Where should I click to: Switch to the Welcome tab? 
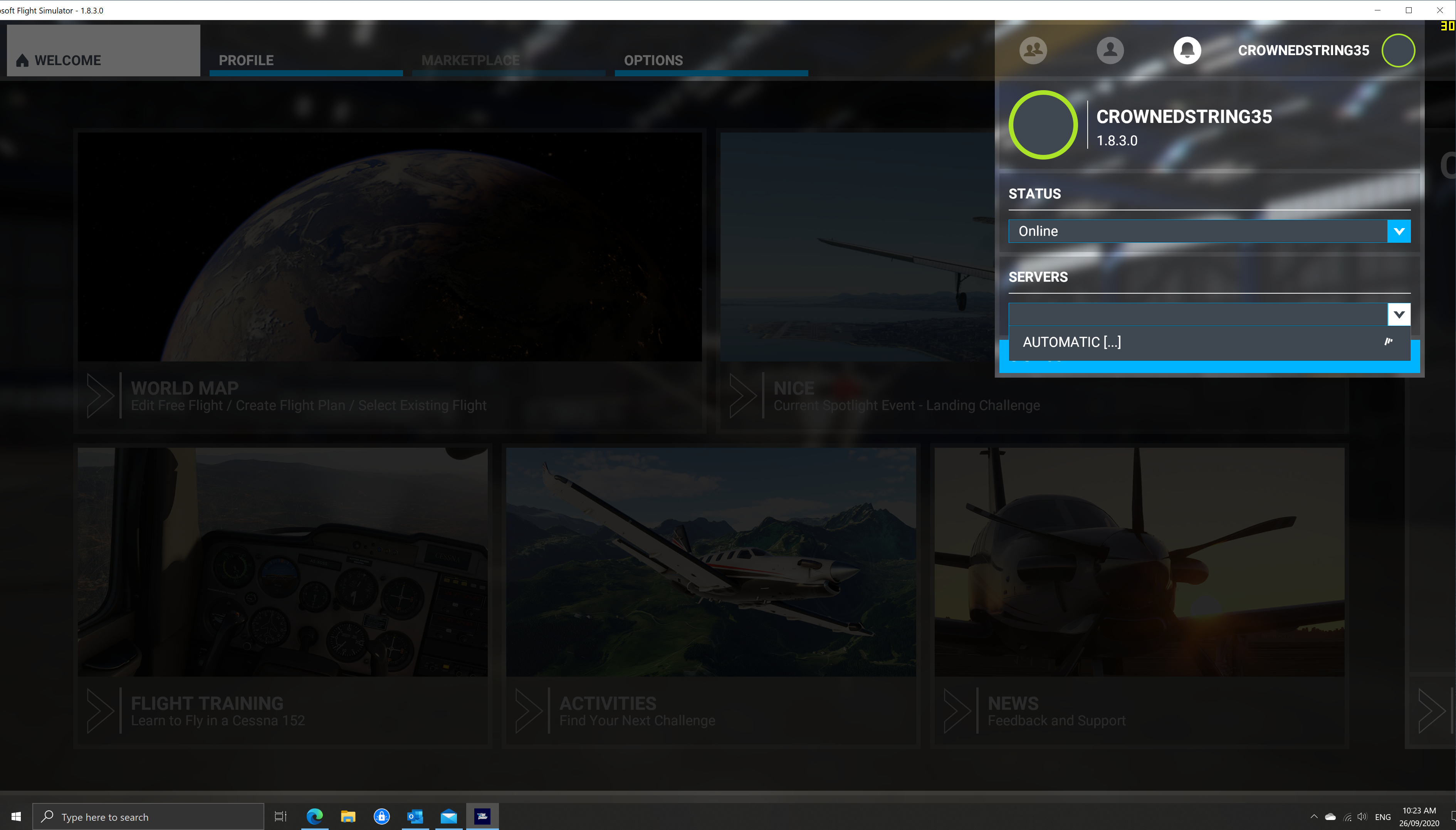[103, 50]
